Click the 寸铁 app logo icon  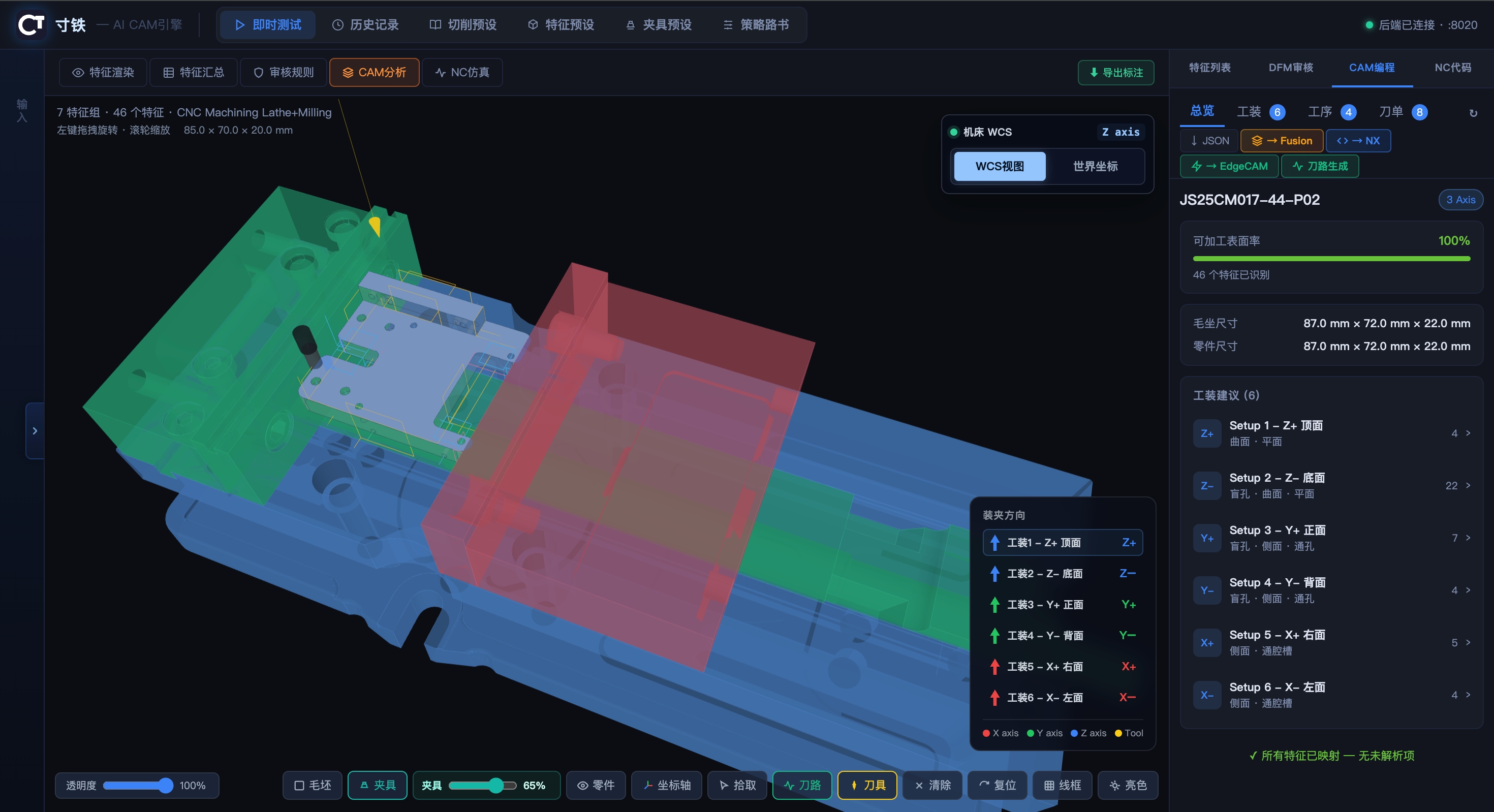click(x=30, y=25)
